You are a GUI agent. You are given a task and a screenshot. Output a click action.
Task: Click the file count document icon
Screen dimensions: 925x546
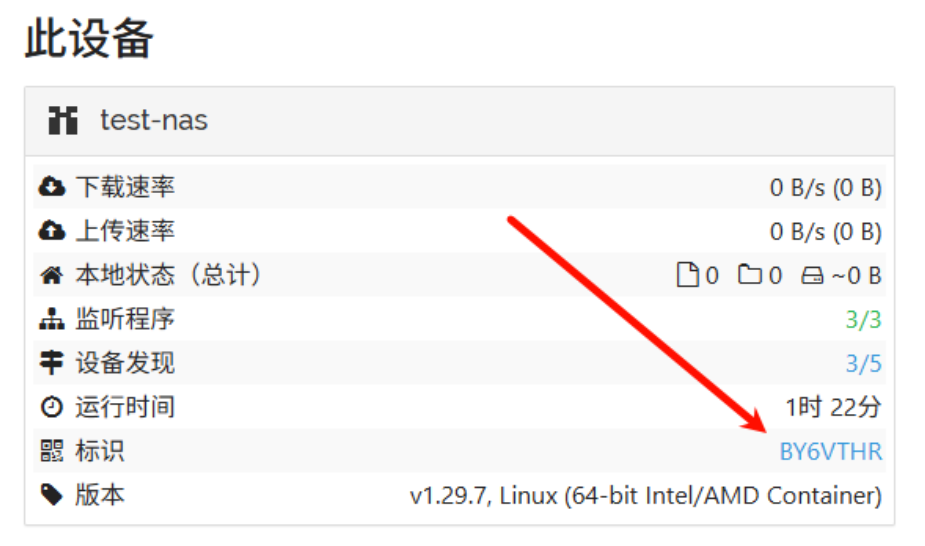(687, 275)
